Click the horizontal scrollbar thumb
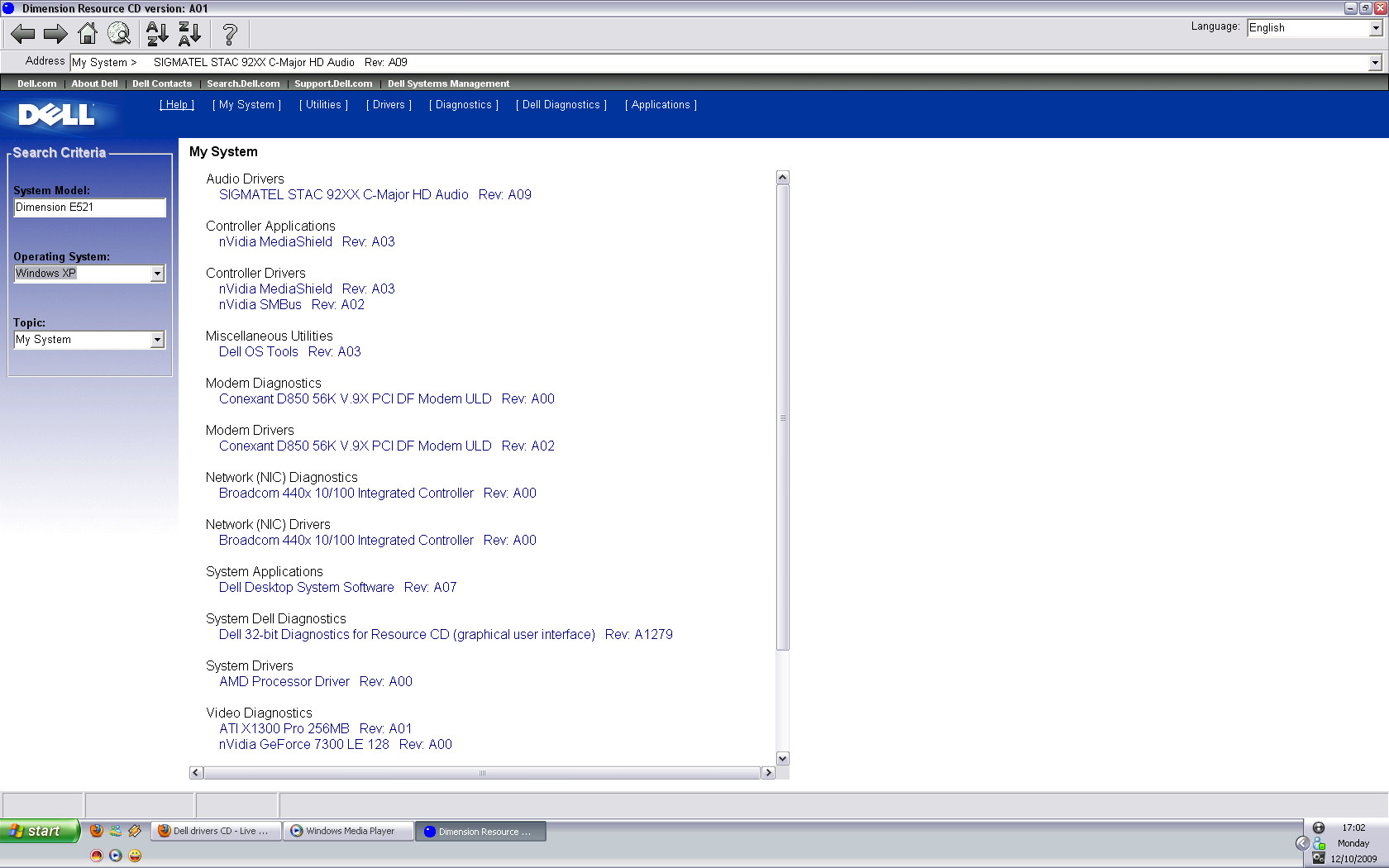 (x=482, y=773)
